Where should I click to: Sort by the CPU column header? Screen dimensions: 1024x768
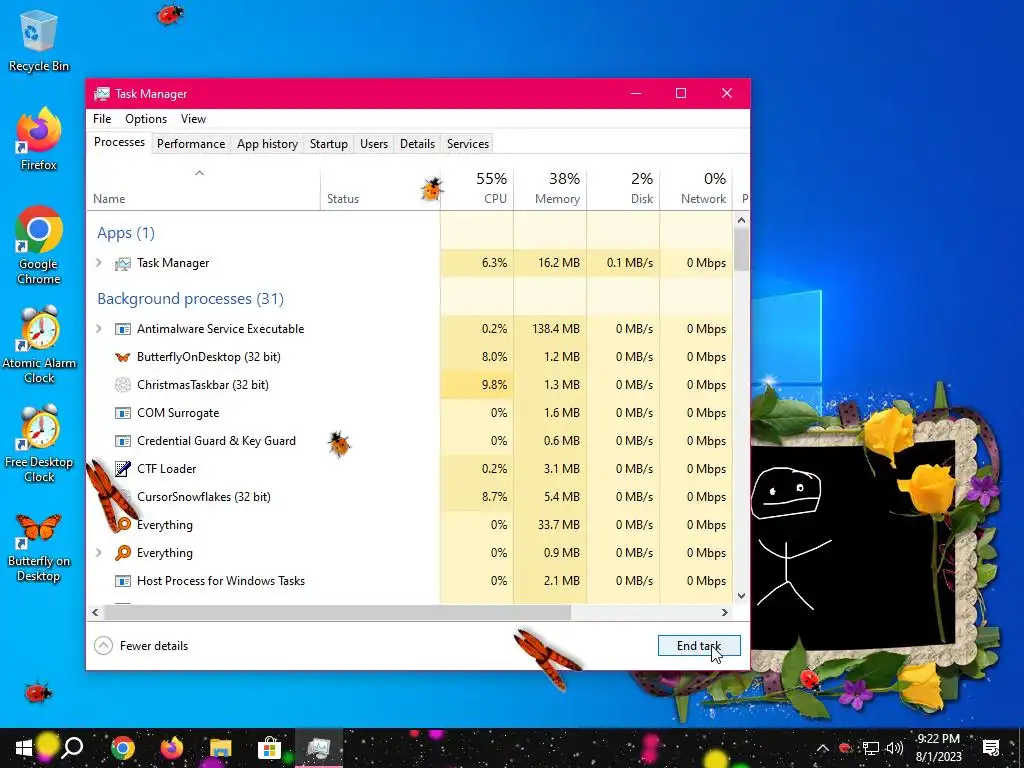[x=477, y=188]
